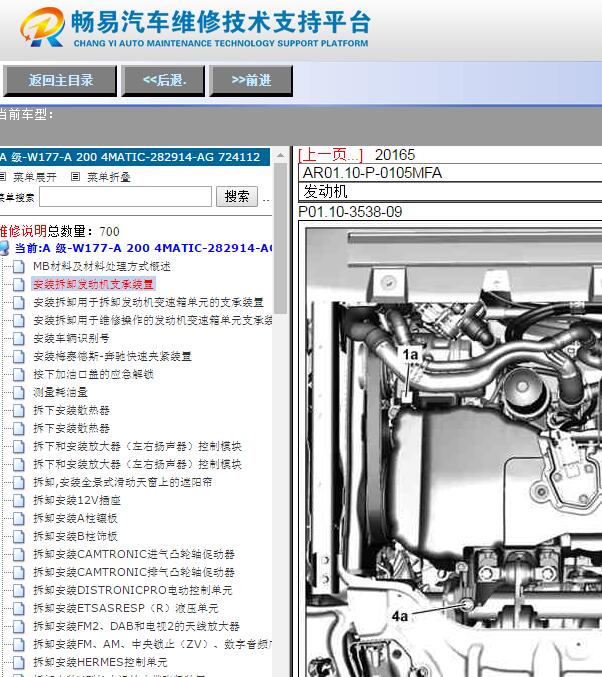Click the sidebar scrollbar up arrow
Image resolution: width=602 pixels, height=677 pixels.
[x=281, y=155]
